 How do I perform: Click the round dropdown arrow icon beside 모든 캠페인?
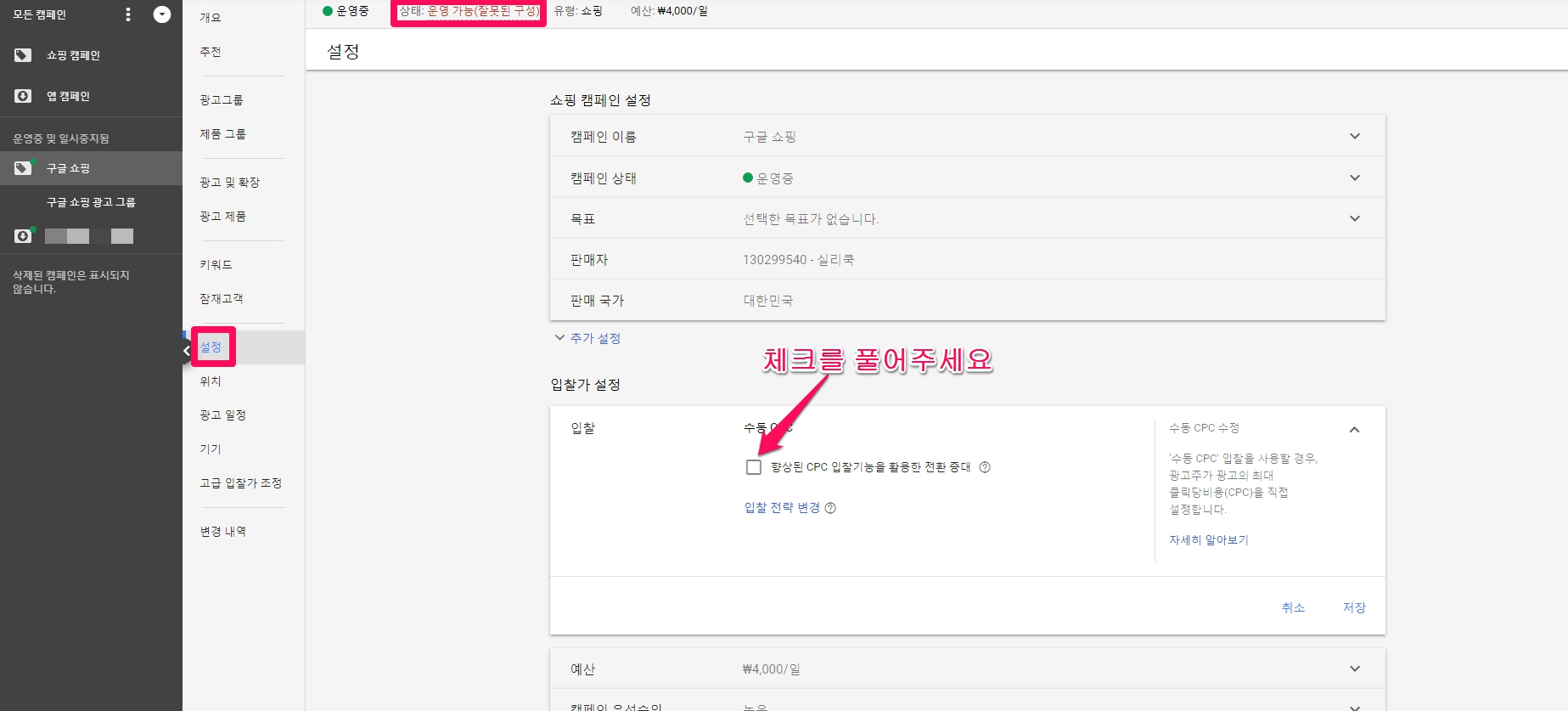(161, 14)
